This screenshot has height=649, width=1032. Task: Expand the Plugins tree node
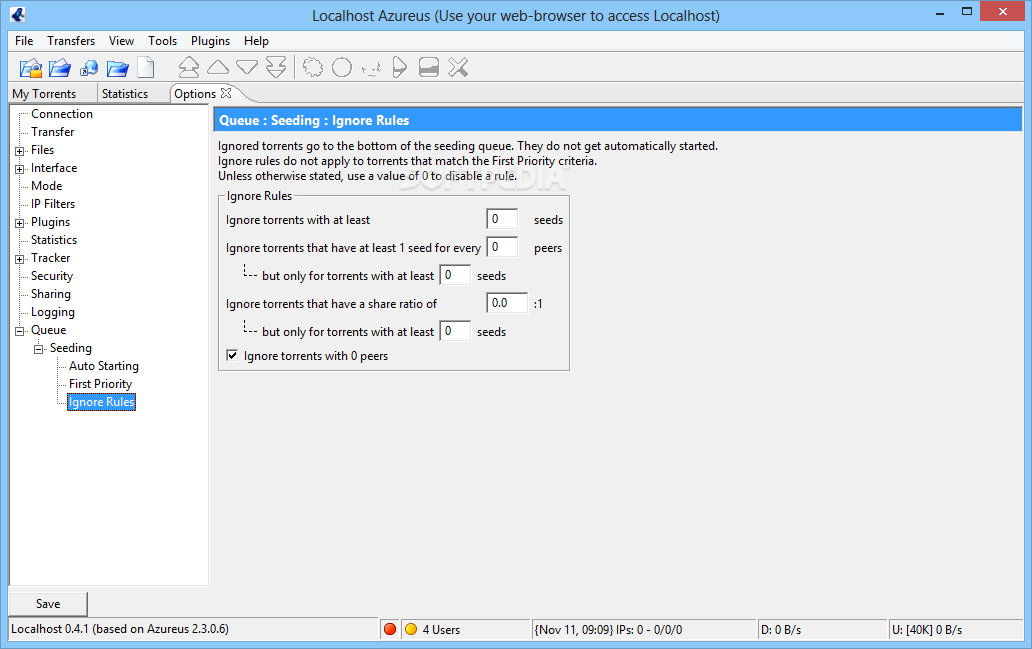click(x=20, y=222)
